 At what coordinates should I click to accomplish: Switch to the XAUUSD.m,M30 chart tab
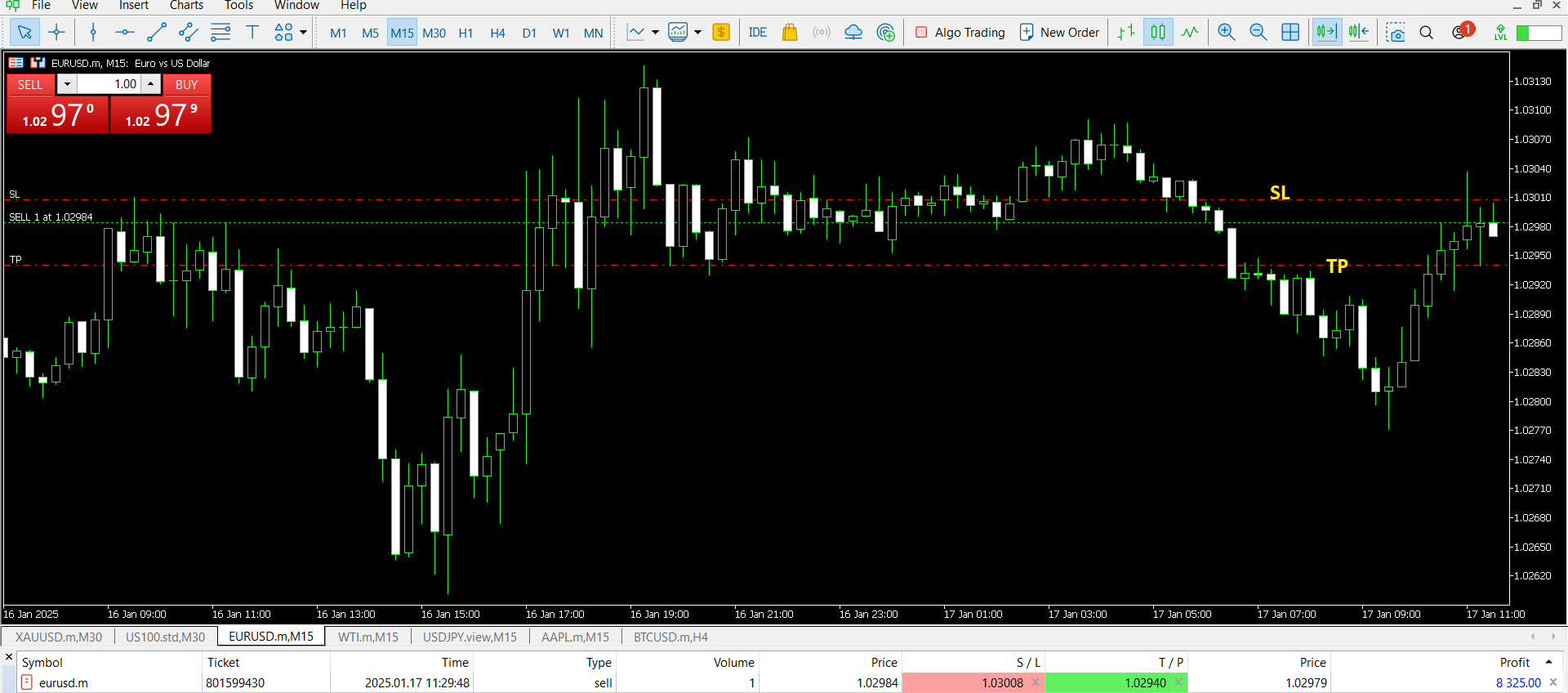pyautogui.click(x=59, y=637)
